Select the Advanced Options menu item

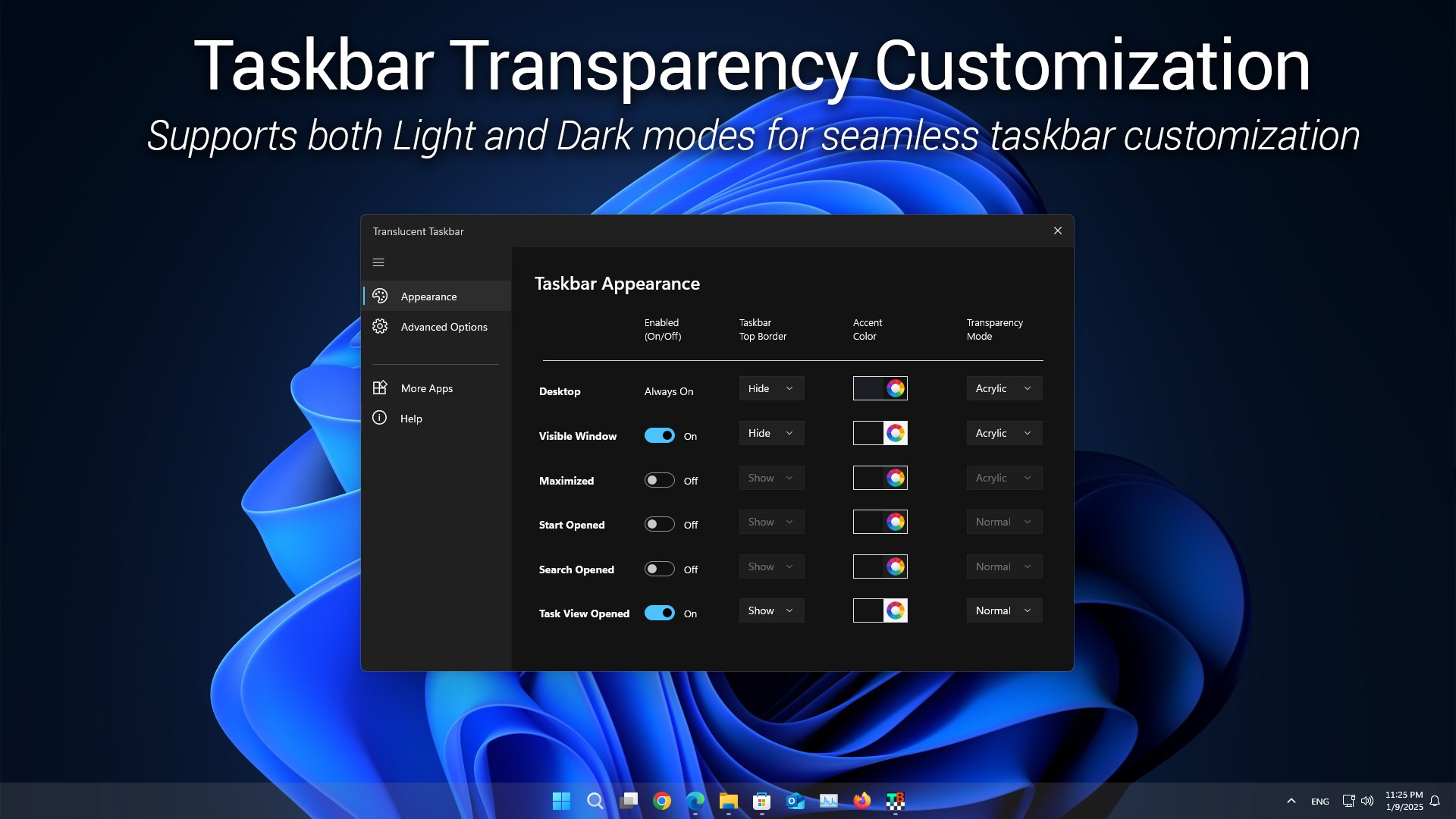[x=444, y=327]
